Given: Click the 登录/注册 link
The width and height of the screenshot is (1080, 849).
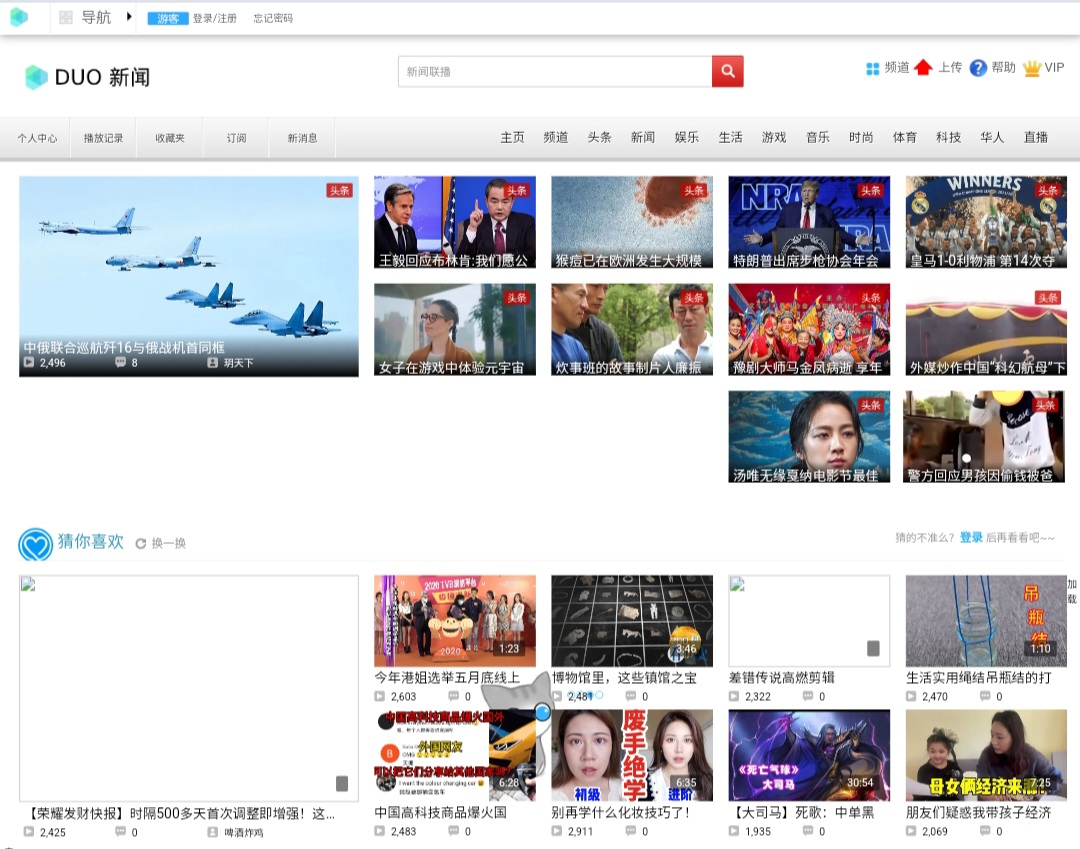Looking at the screenshot, I should (214, 19).
